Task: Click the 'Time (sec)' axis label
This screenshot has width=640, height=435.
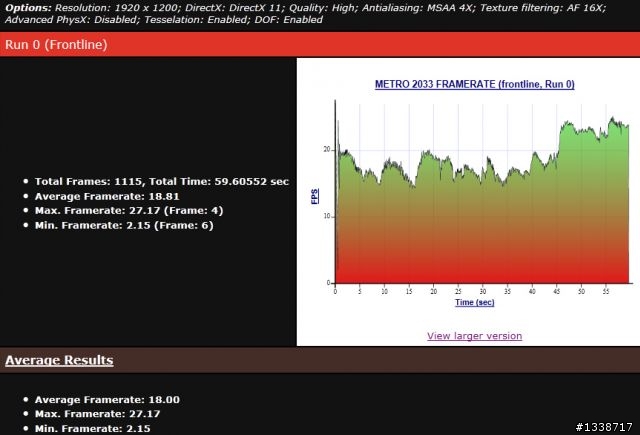Action: 474,302
